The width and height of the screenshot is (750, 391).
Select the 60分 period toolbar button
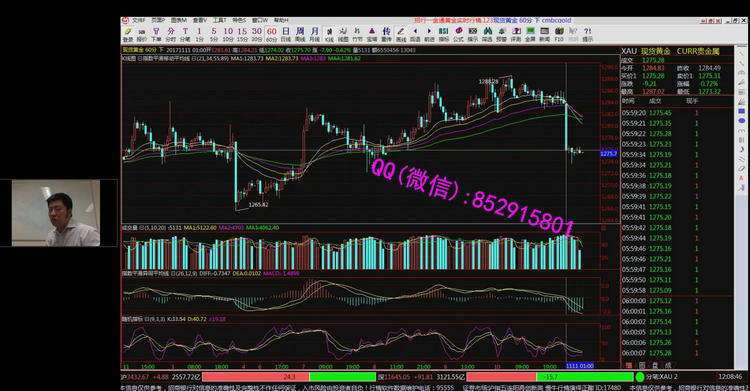point(271,34)
